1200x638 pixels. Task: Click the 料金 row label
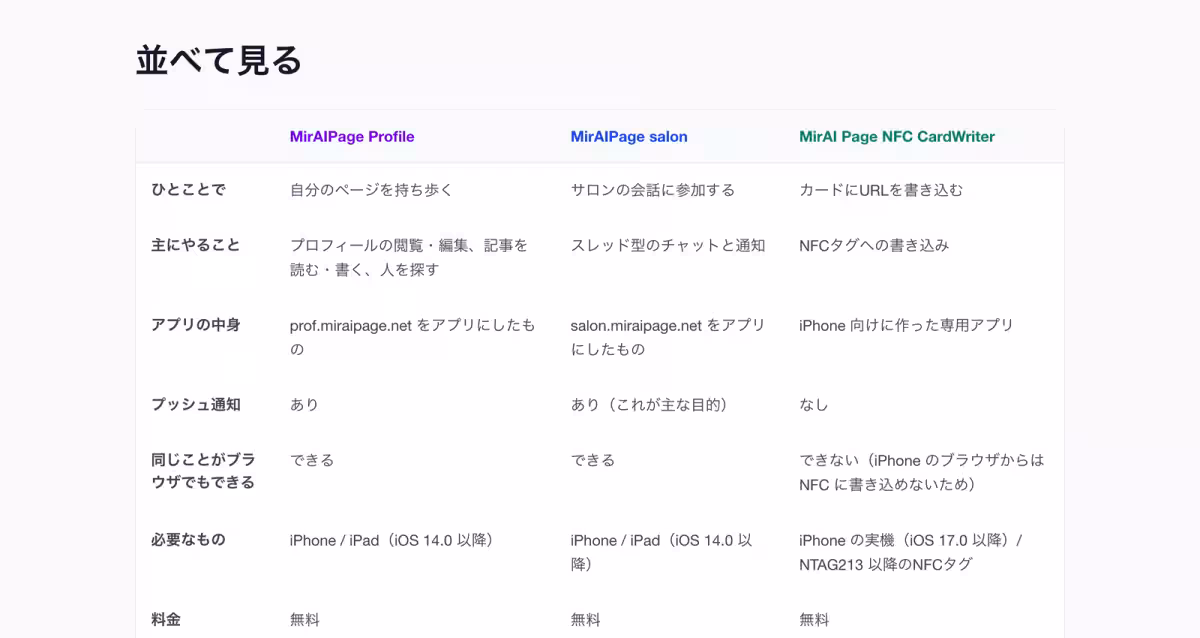(x=166, y=620)
